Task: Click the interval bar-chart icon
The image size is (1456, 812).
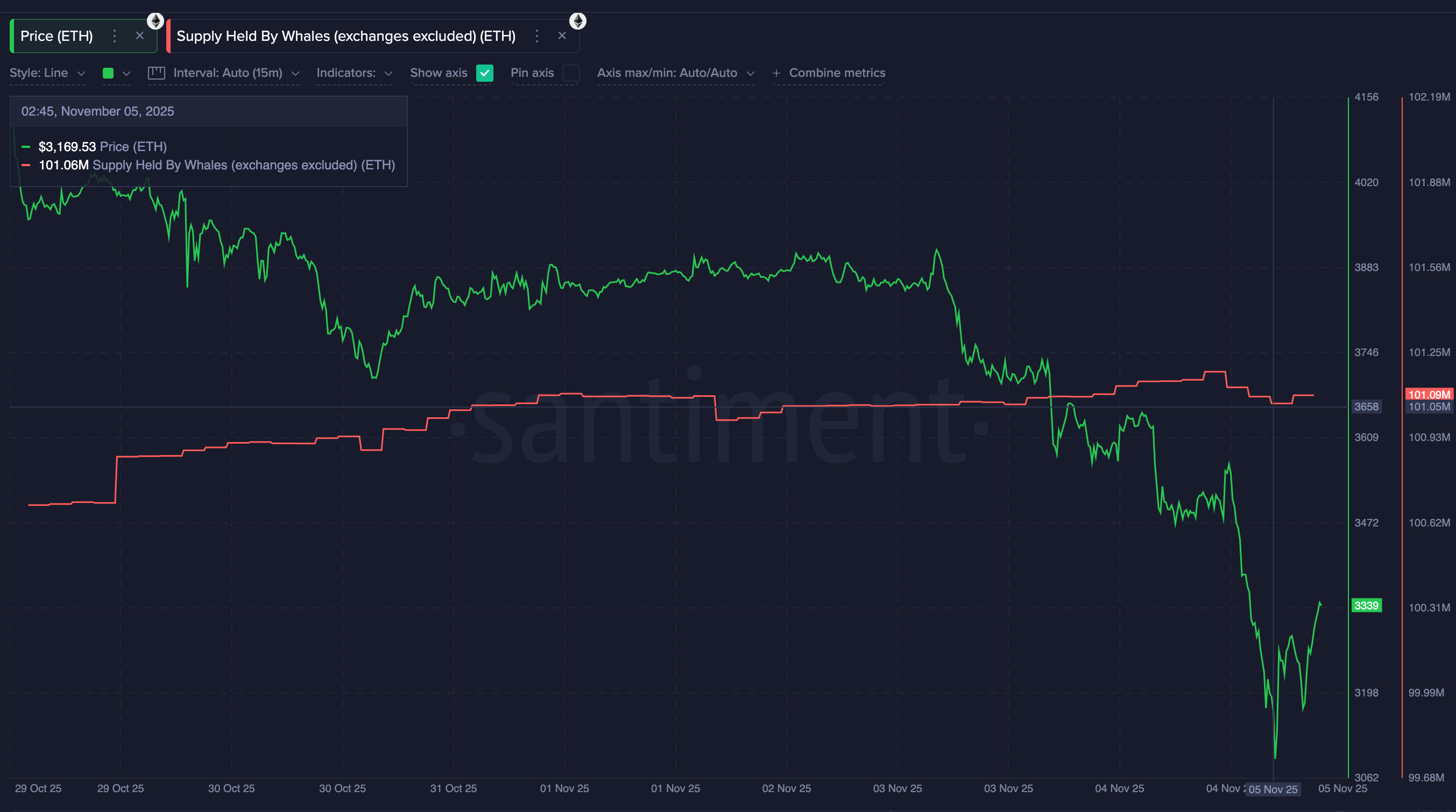Action: (x=156, y=73)
